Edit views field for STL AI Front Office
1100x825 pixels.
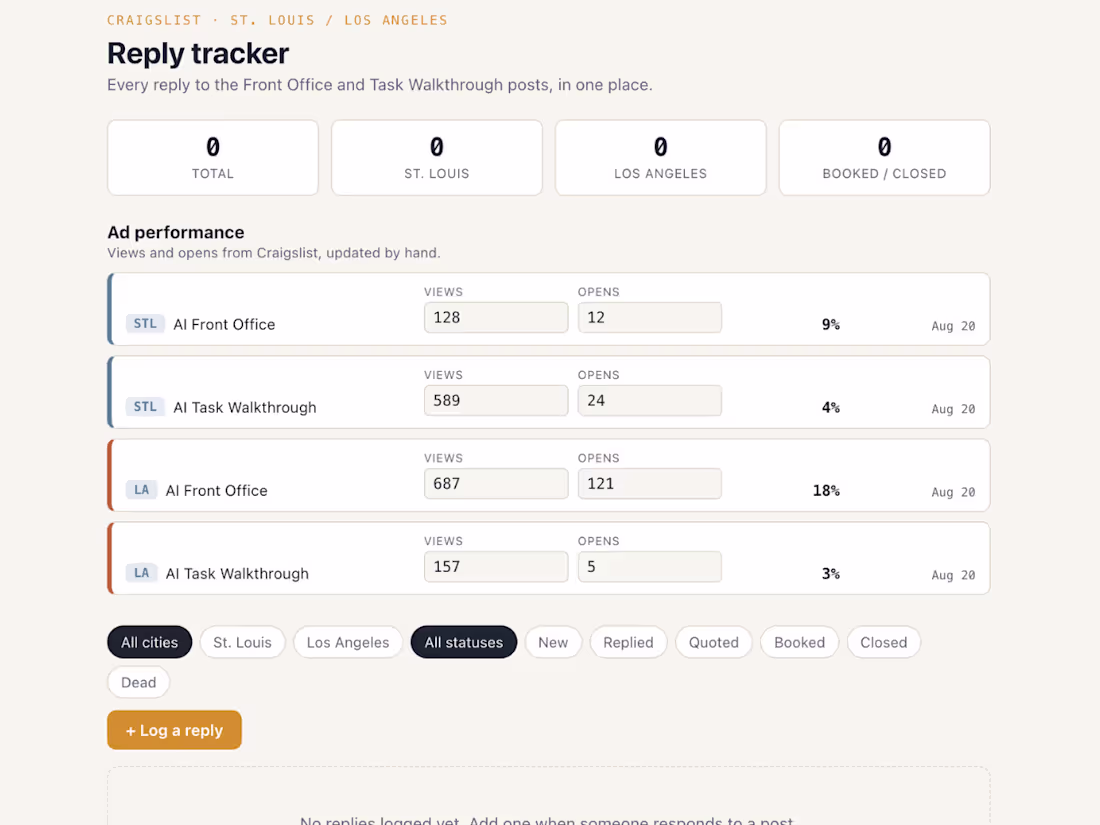[496, 317]
